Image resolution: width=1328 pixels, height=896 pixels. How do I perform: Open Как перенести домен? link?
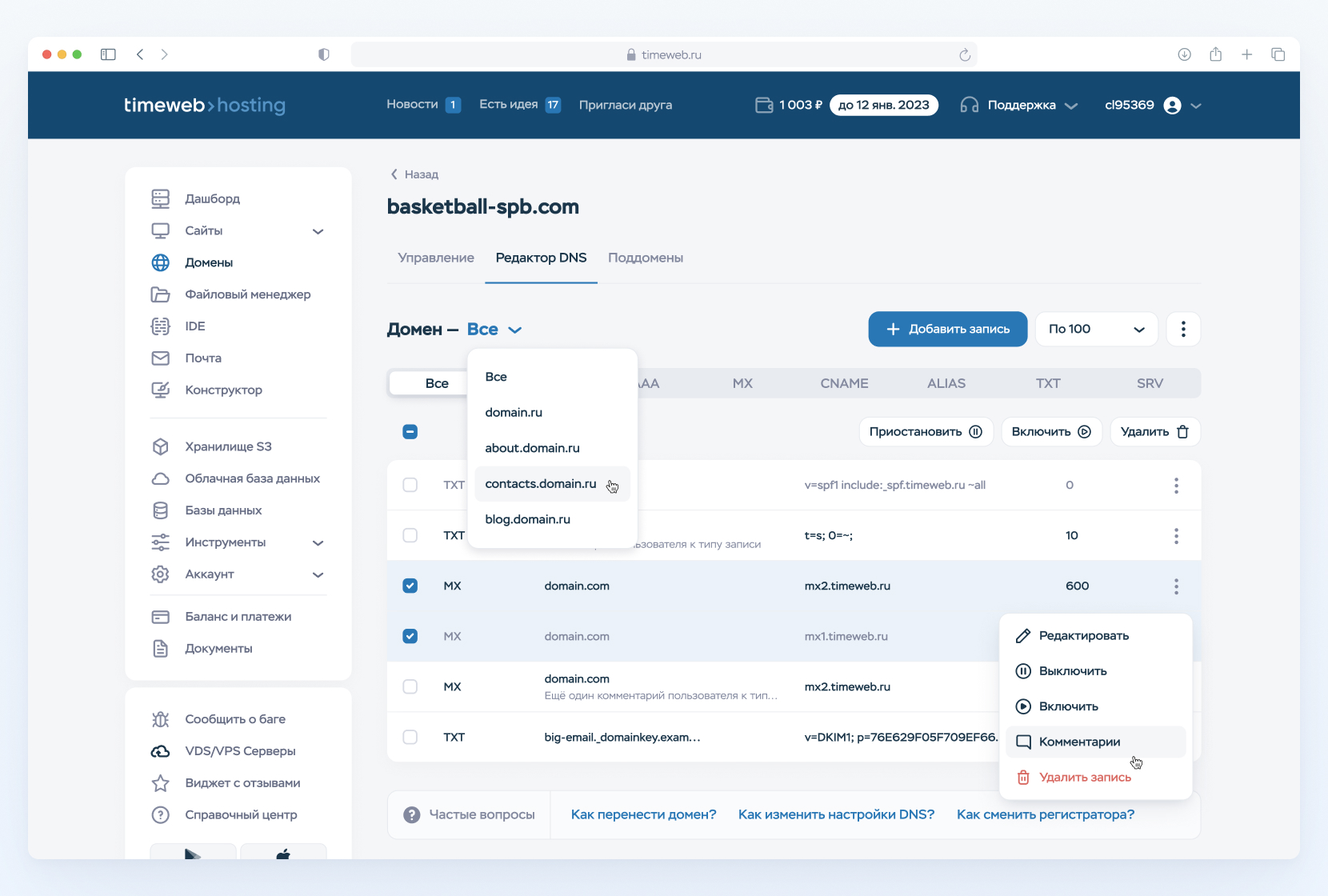pyautogui.click(x=644, y=814)
